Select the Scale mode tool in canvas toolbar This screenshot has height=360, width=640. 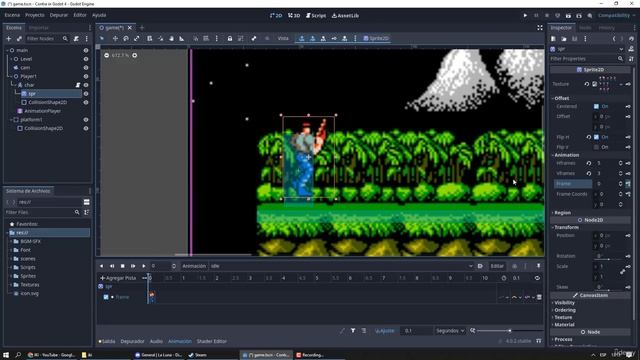pos(137,38)
